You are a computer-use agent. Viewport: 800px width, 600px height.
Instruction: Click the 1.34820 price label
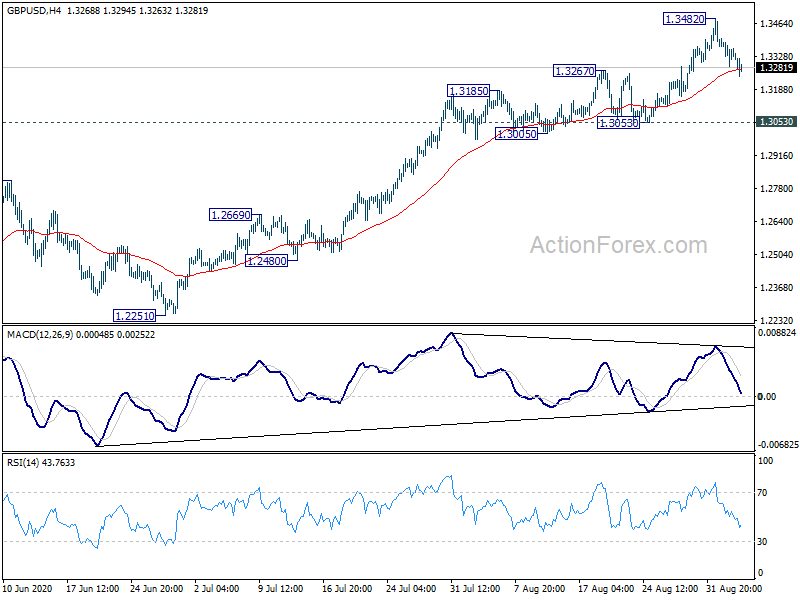(685, 19)
